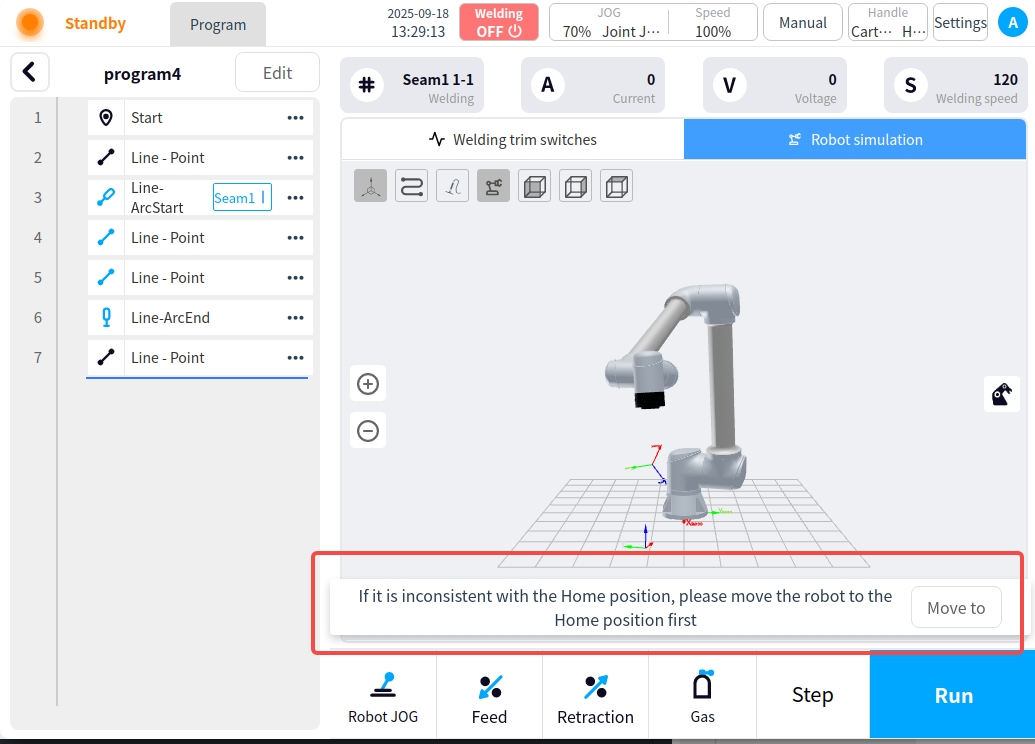The image size is (1035, 744).
Task: Expand the more options for Line-ArcEnd
Action: coord(295,318)
